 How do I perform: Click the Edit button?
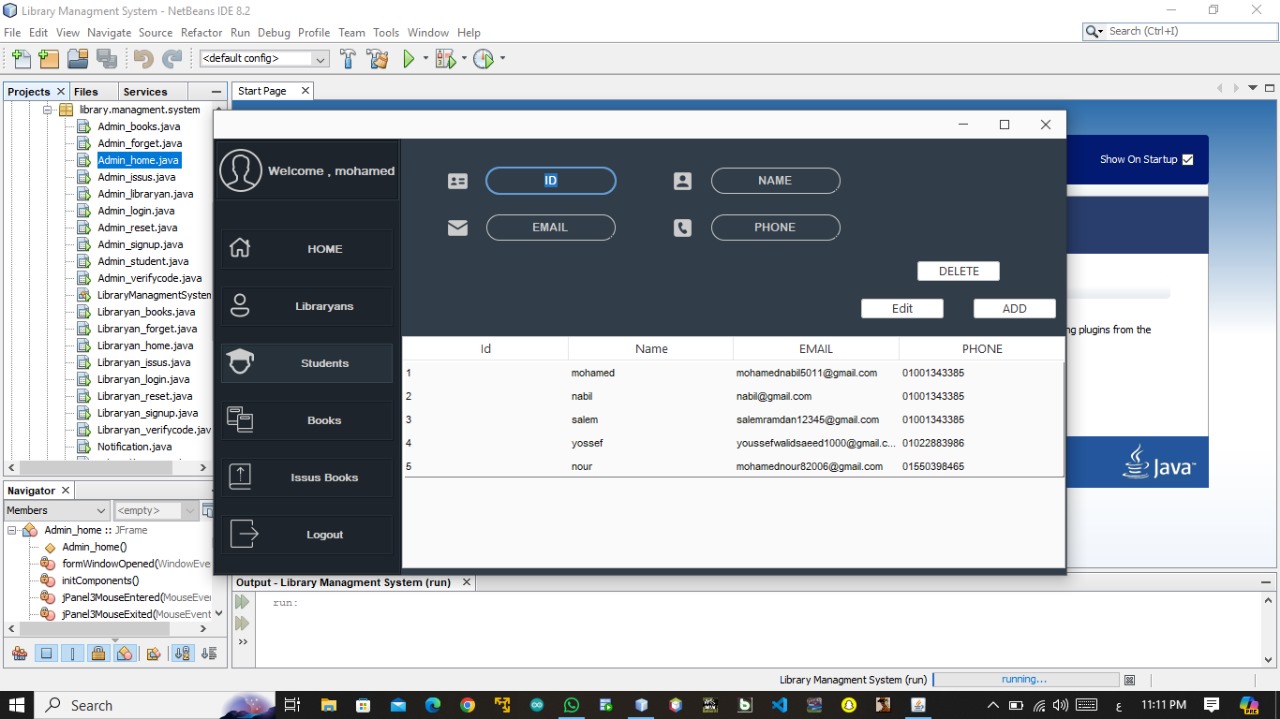[x=902, y=308]
